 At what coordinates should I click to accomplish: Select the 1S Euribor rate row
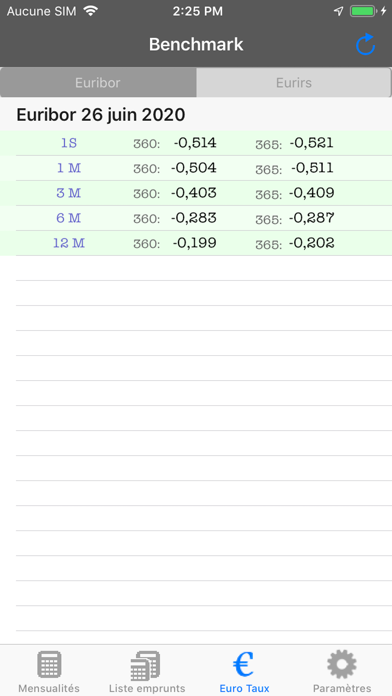(196, 143)
